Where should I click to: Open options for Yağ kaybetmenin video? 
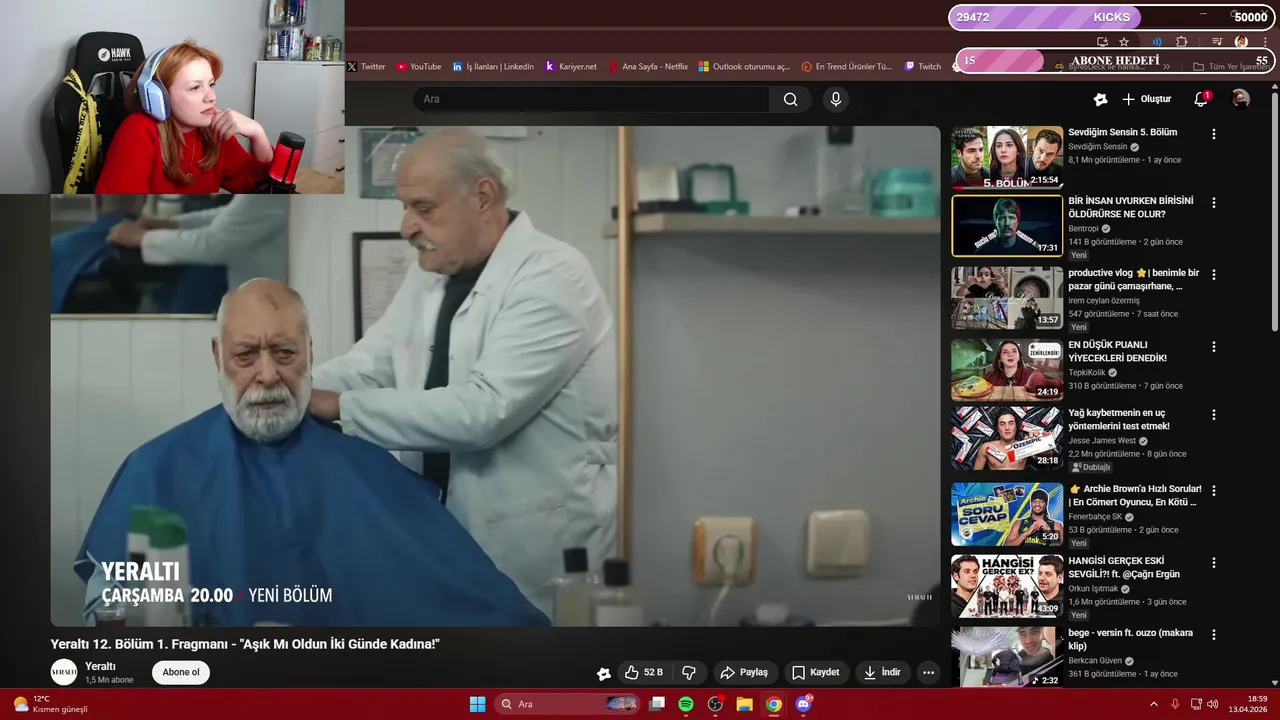pos(1214,414)
